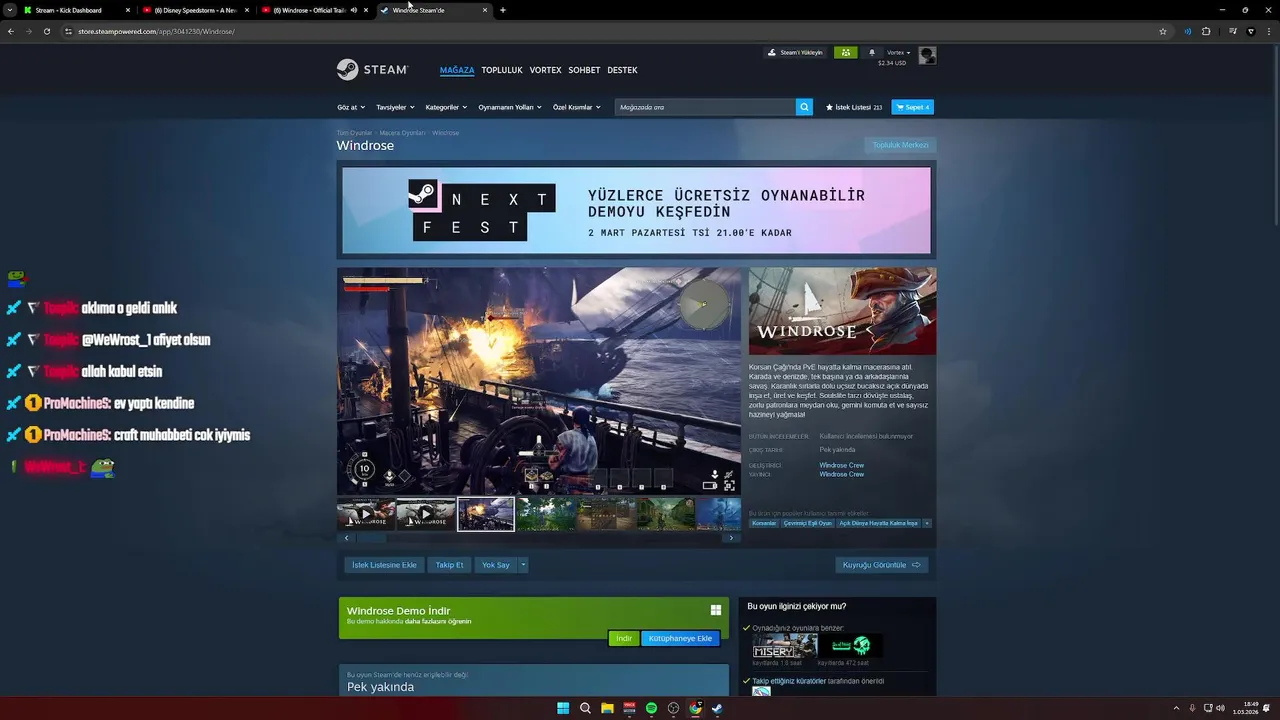This screenshot has width=1280, height=720.
Task: Click the Steam'i Yükleyin install button
Action: tap(796, 52)
